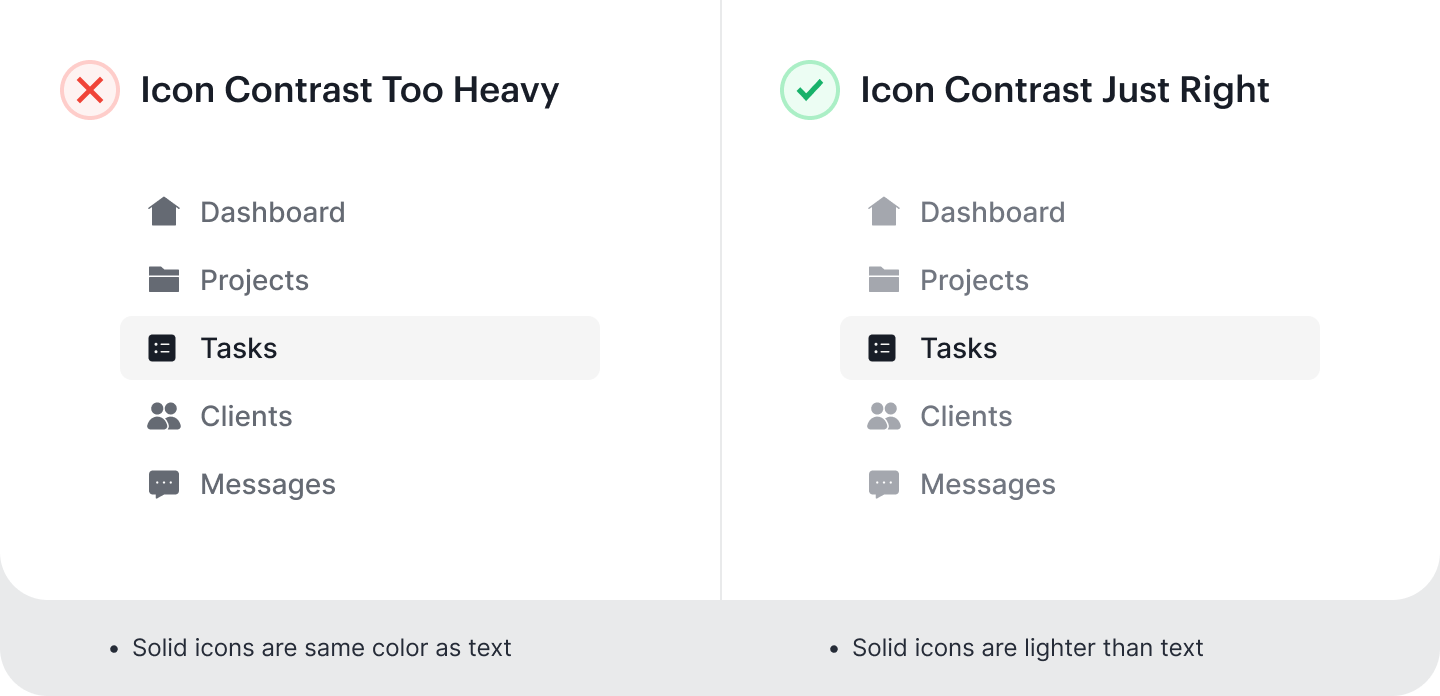
Task: Go to Messages in the left menu
Action: pos(268,484)
